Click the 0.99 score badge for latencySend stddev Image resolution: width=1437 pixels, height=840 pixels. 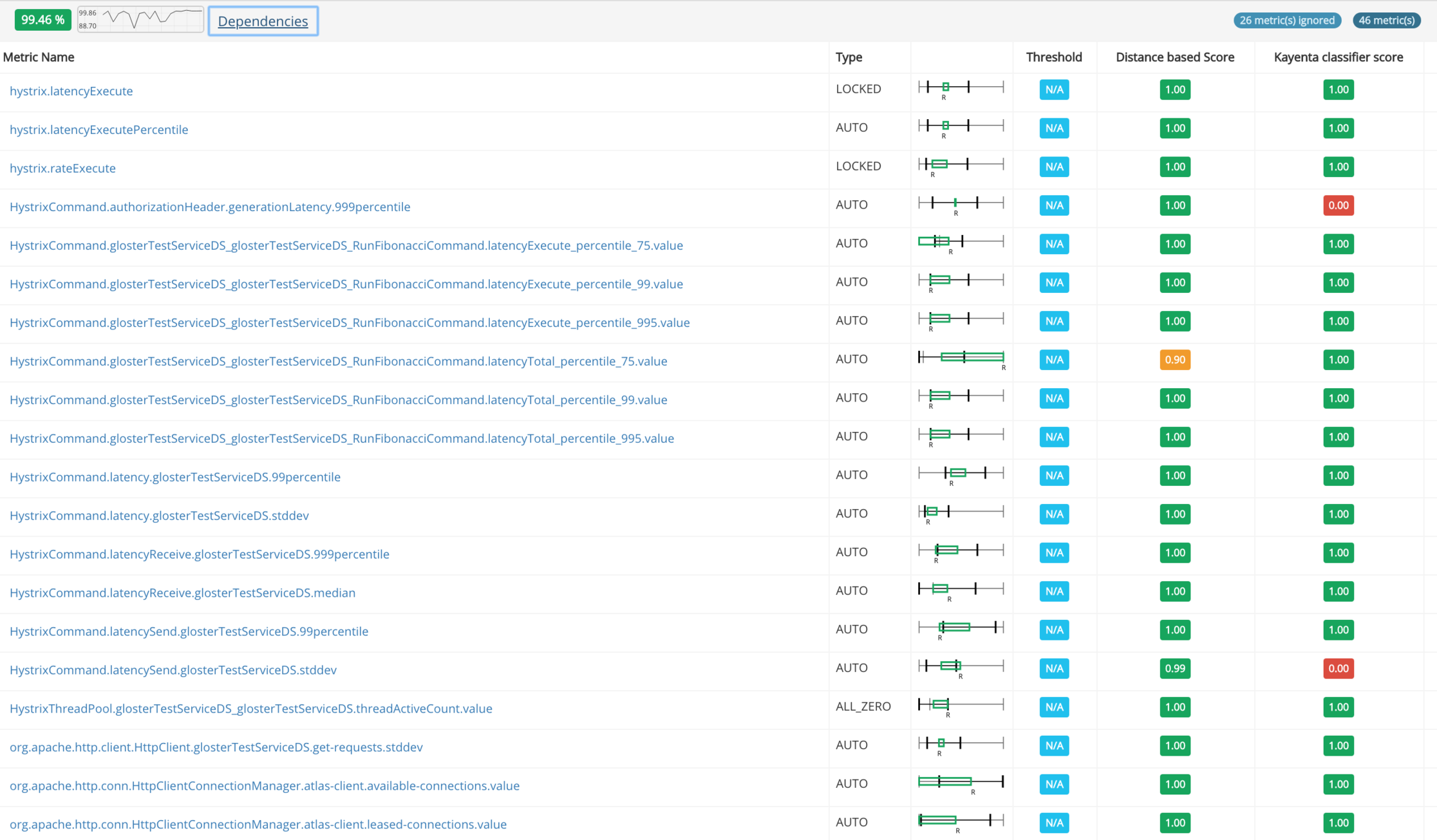click(x=1175, y=668)
